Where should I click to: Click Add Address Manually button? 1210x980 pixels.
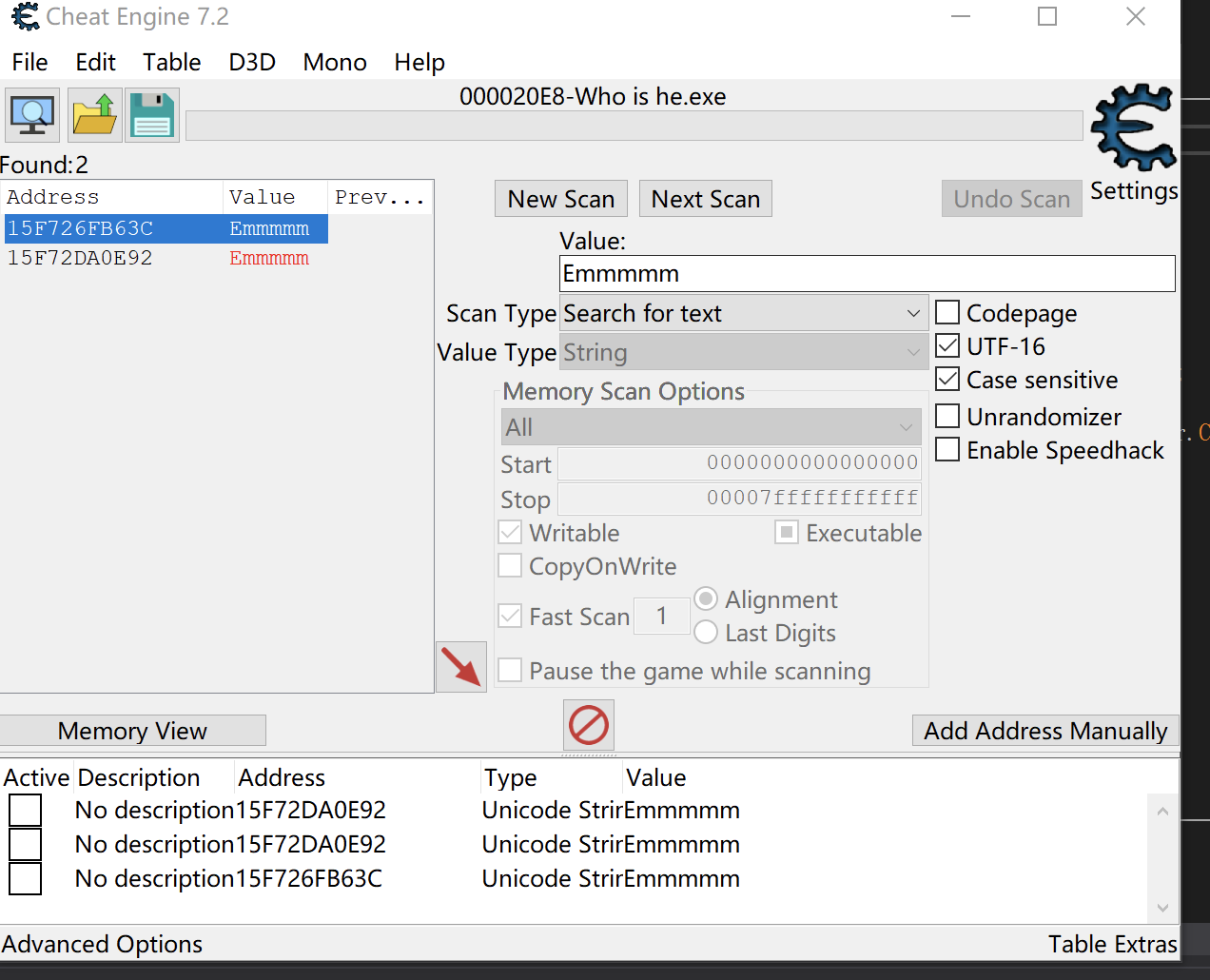[1045, 731]
